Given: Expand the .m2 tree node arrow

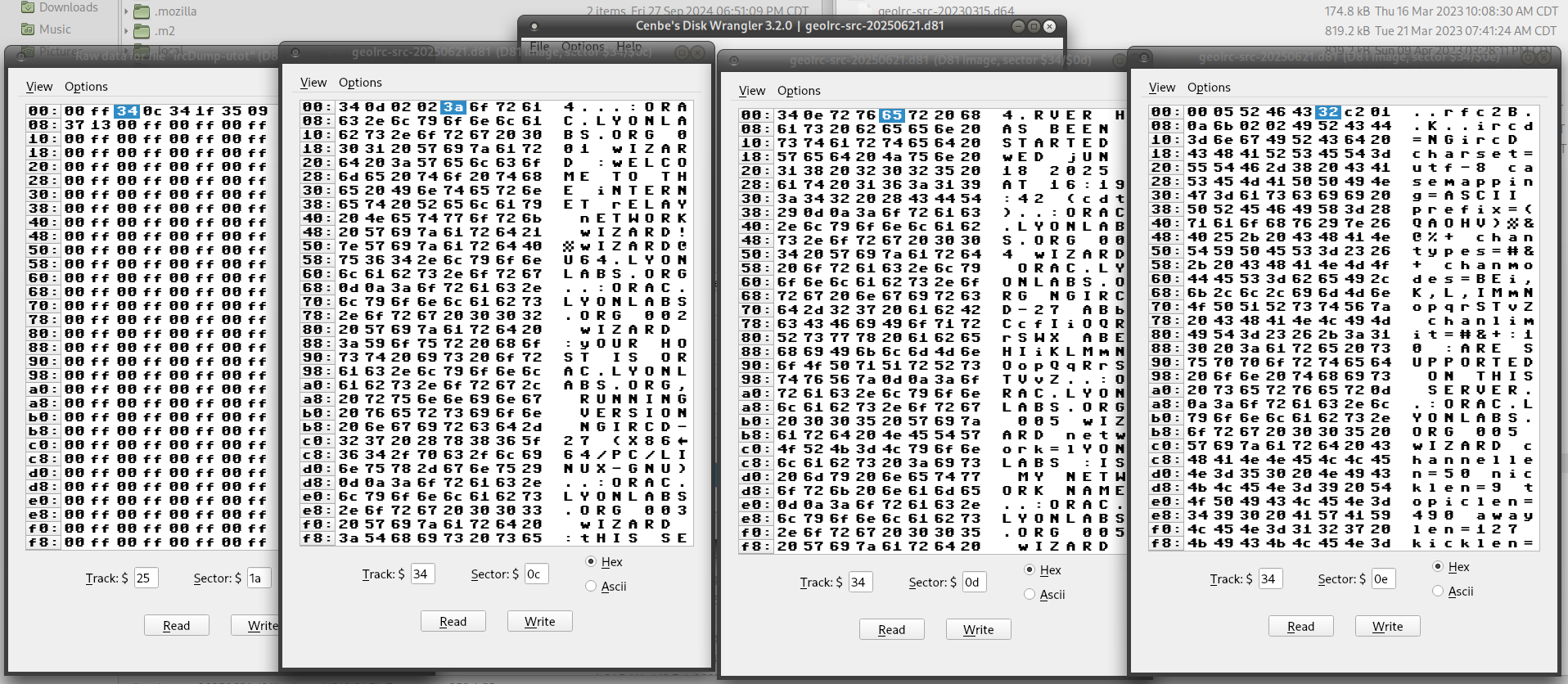Looking at the screenshot, I should click(126, 31).
